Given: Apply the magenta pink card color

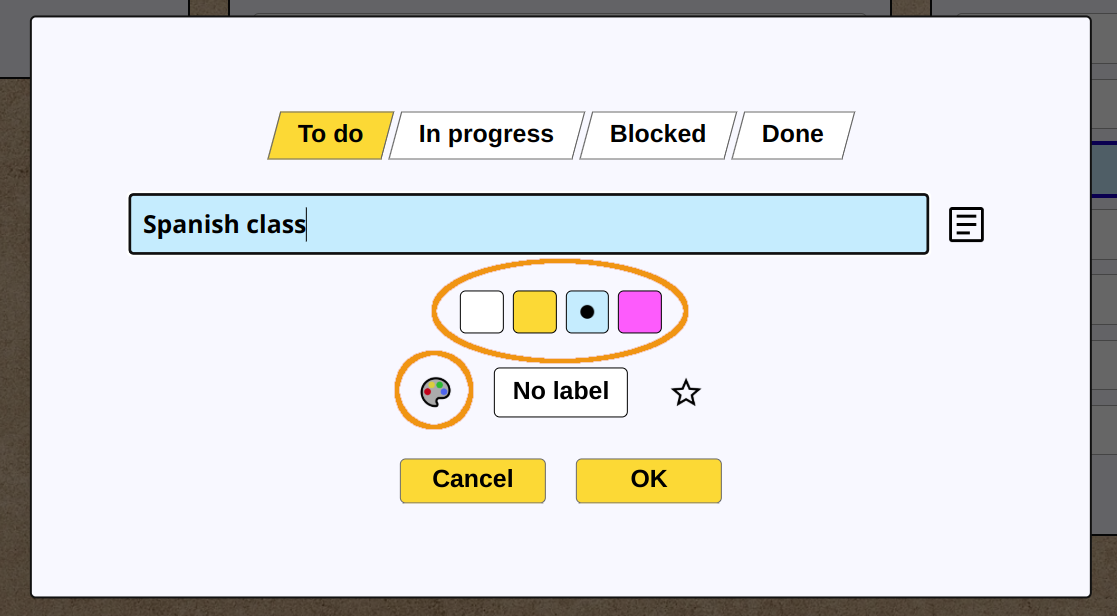Looking at the screenshot, I should 640,312.
